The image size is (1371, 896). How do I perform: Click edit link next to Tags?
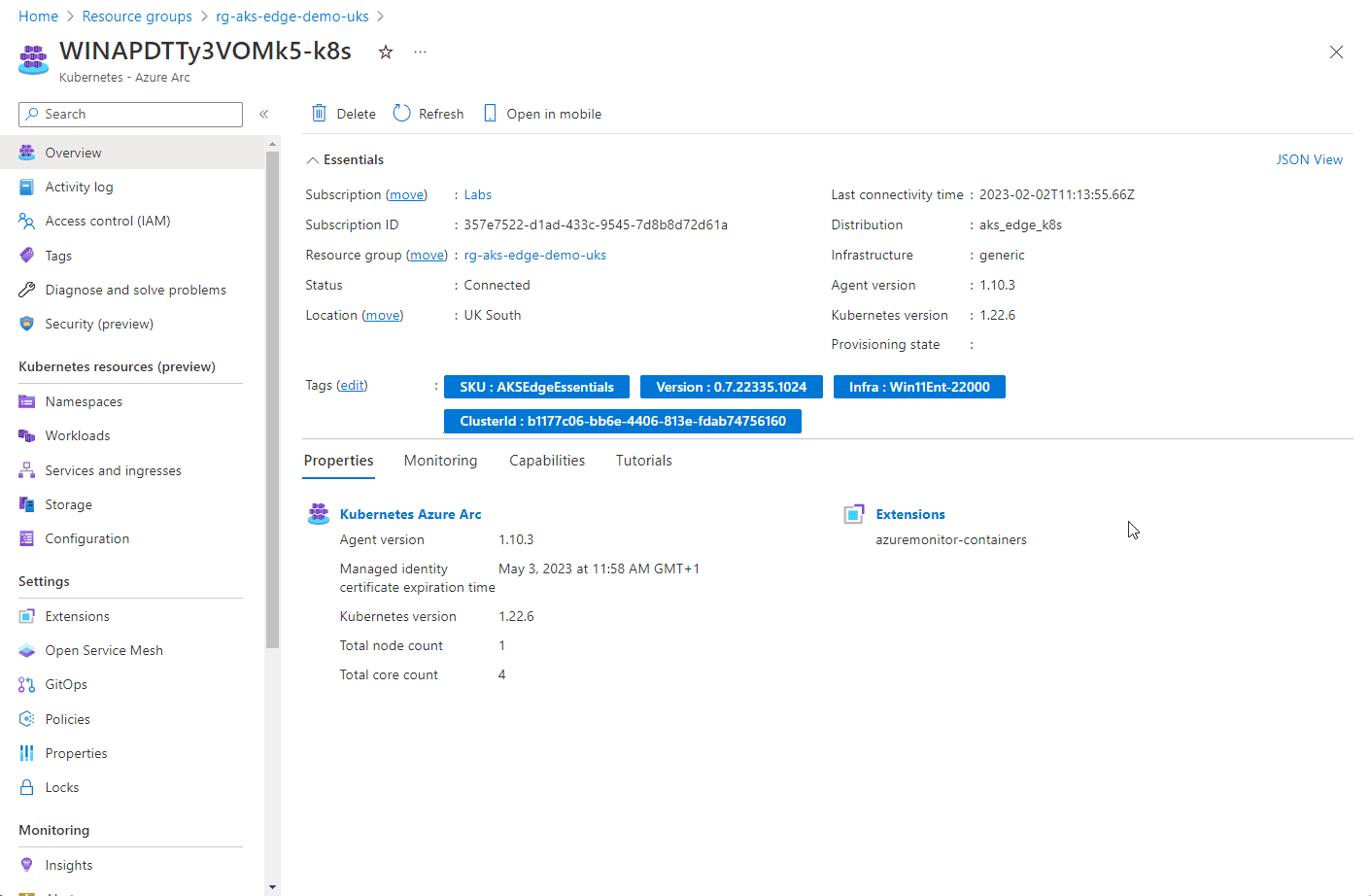352,386
